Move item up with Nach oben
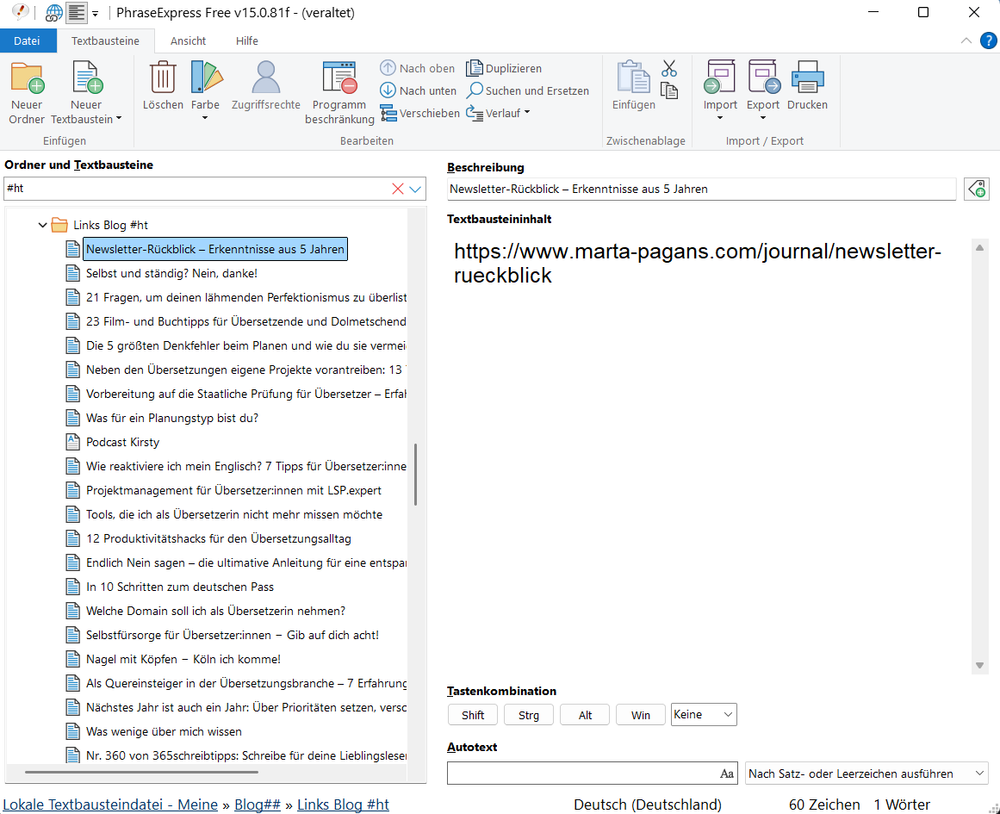 pos(418,68)
